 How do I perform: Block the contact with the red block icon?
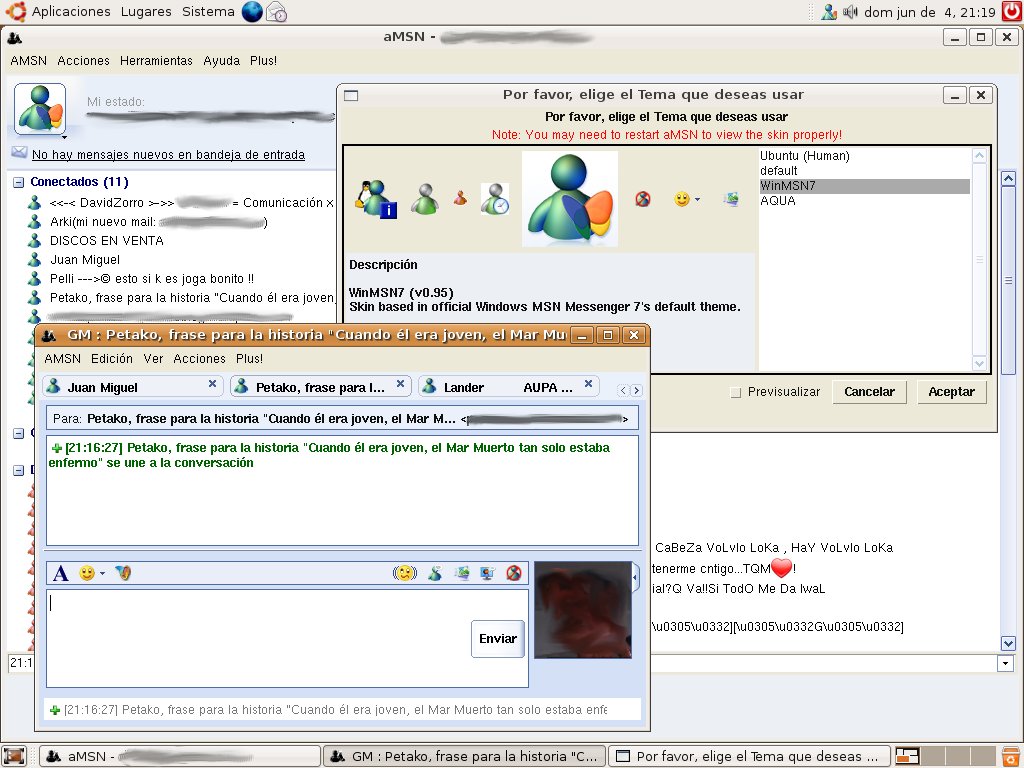(514, 573)
